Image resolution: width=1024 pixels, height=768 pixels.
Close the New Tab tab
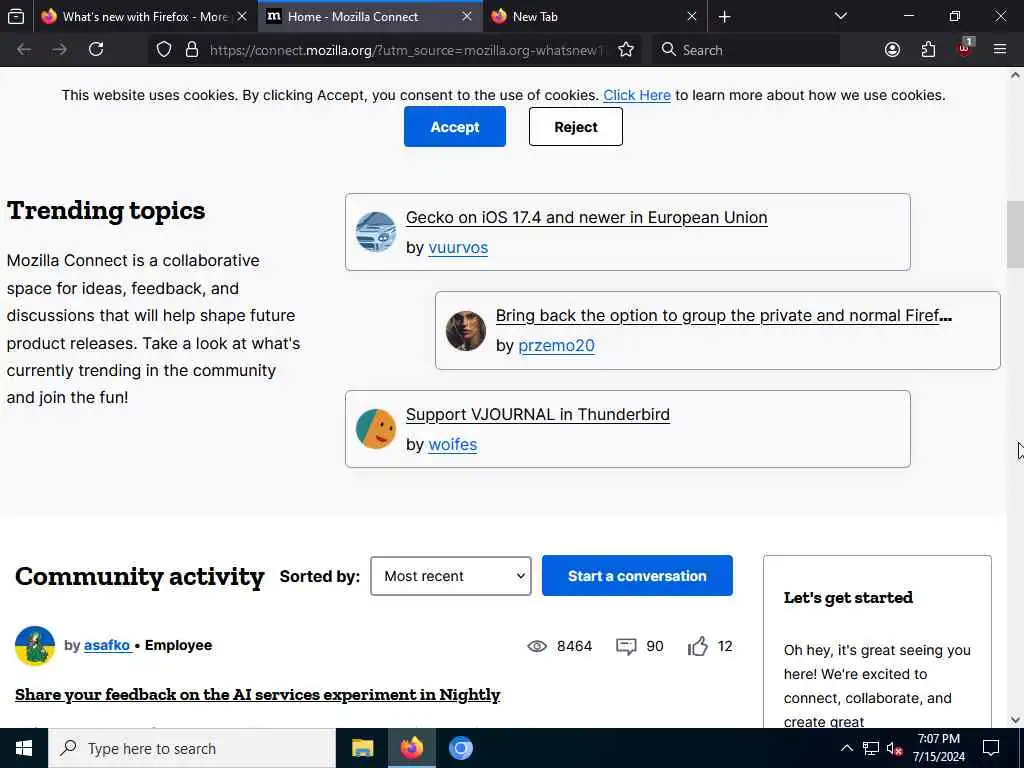[x=692, y=17]
